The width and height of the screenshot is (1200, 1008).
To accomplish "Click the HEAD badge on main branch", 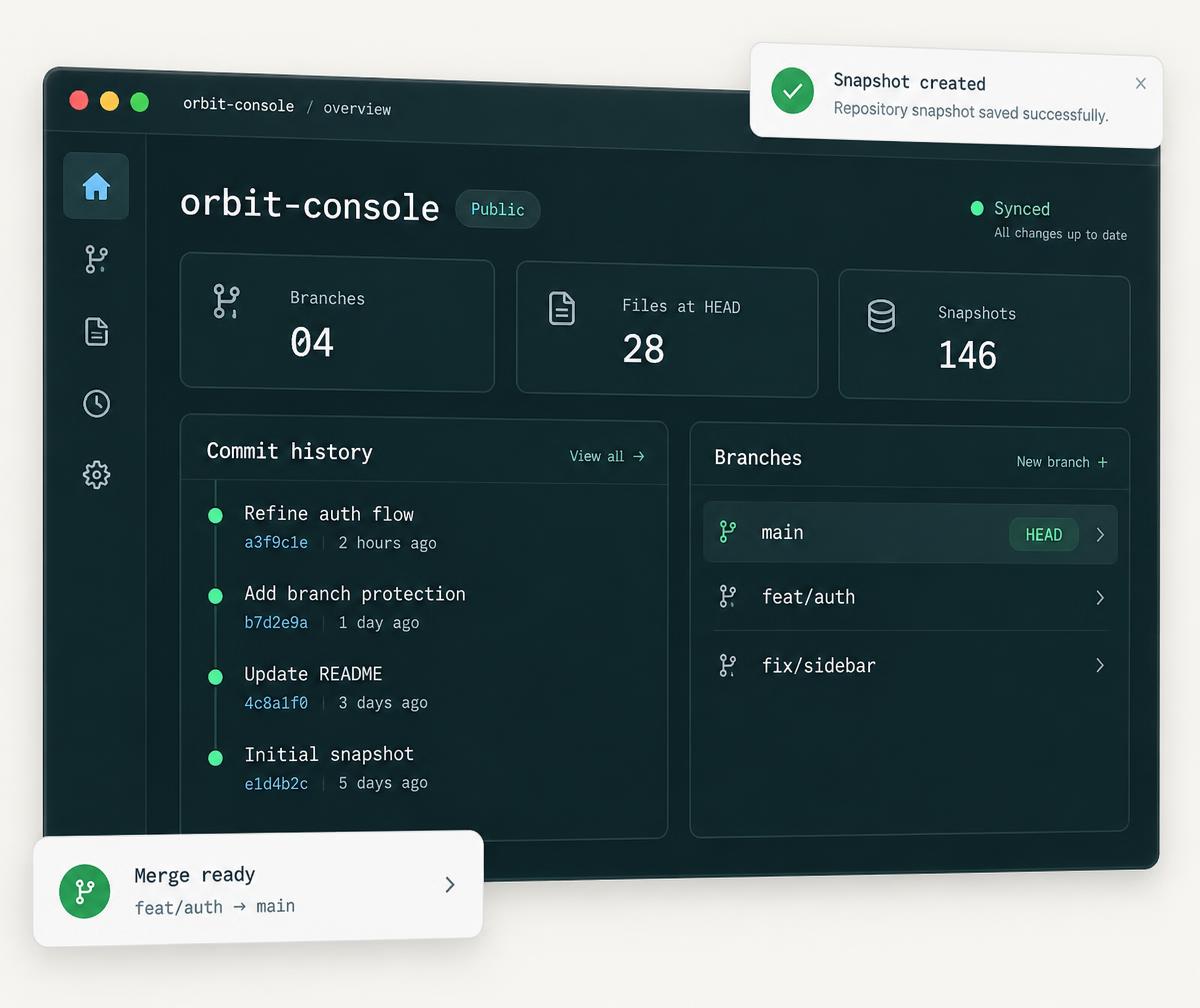I will tap(1044, 534).
